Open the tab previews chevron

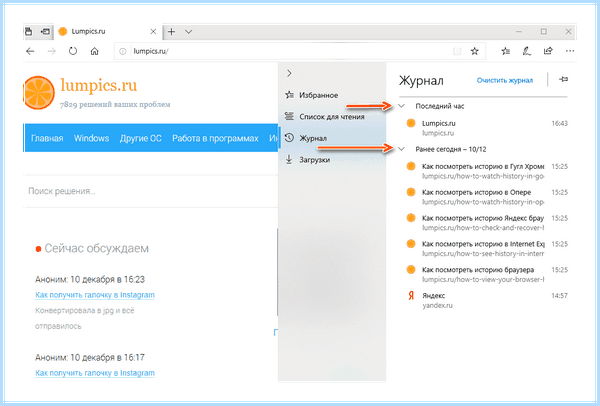(188, 32)
